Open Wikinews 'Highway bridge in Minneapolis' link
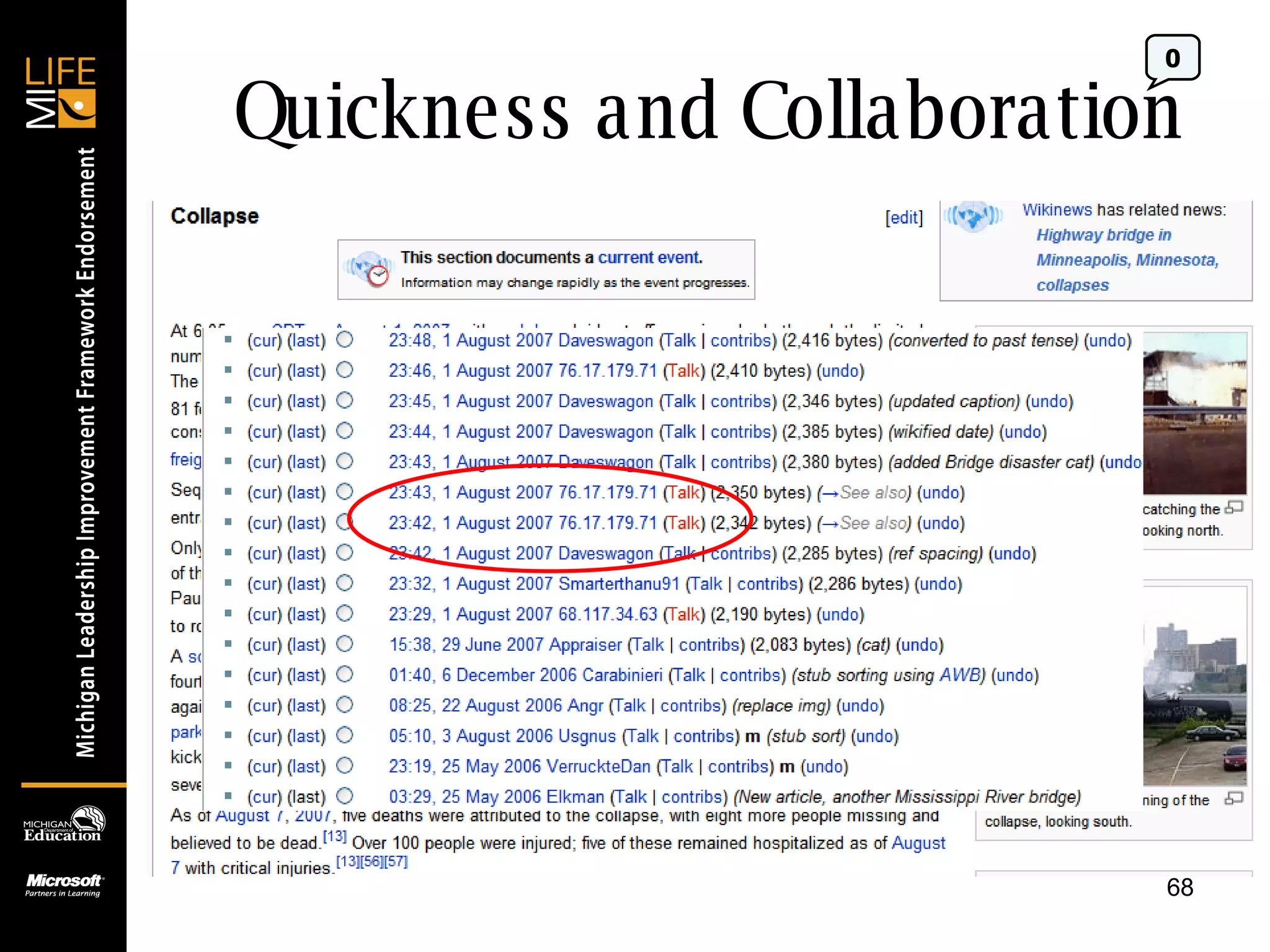Image resolution: width=1270 pixels, height=952 pixels. coord(1127,260)
